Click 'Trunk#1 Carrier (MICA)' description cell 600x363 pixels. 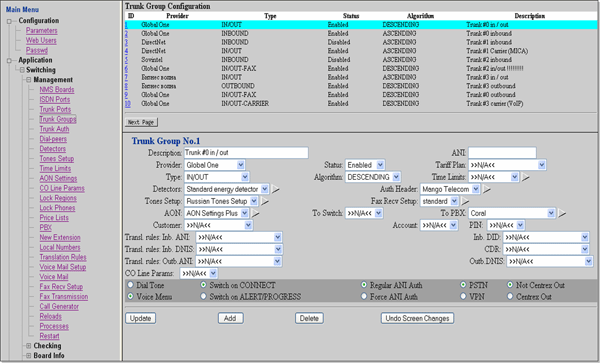[497, 51]
